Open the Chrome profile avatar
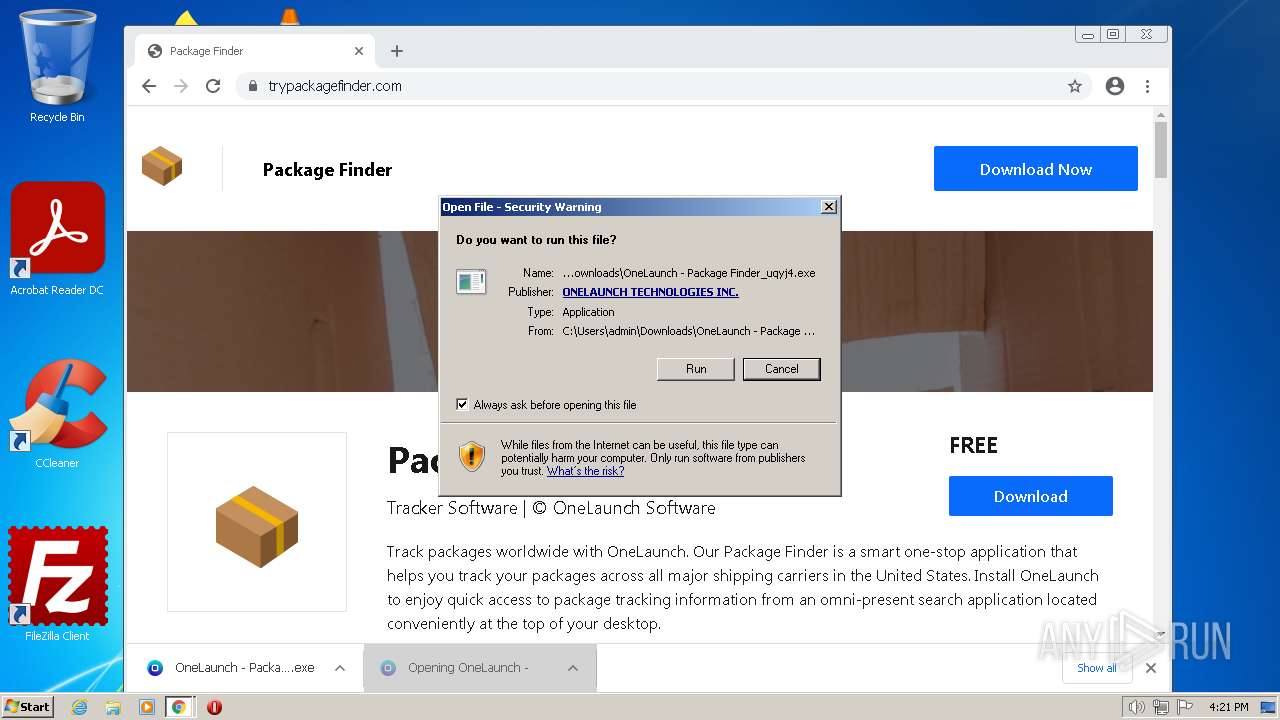This screenshot has width=1280, height=720. click(x=1115, y=86)
